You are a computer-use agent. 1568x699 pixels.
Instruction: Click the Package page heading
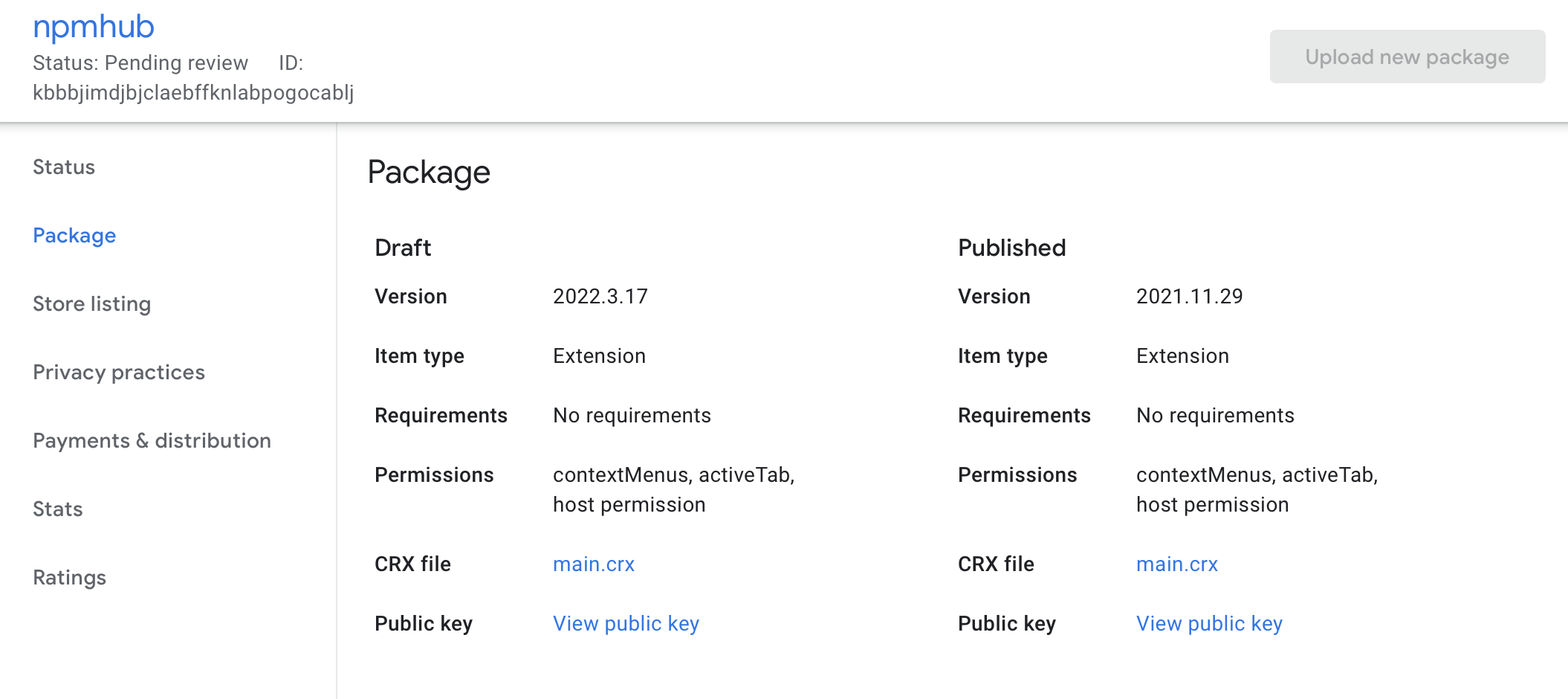(429, 173)
